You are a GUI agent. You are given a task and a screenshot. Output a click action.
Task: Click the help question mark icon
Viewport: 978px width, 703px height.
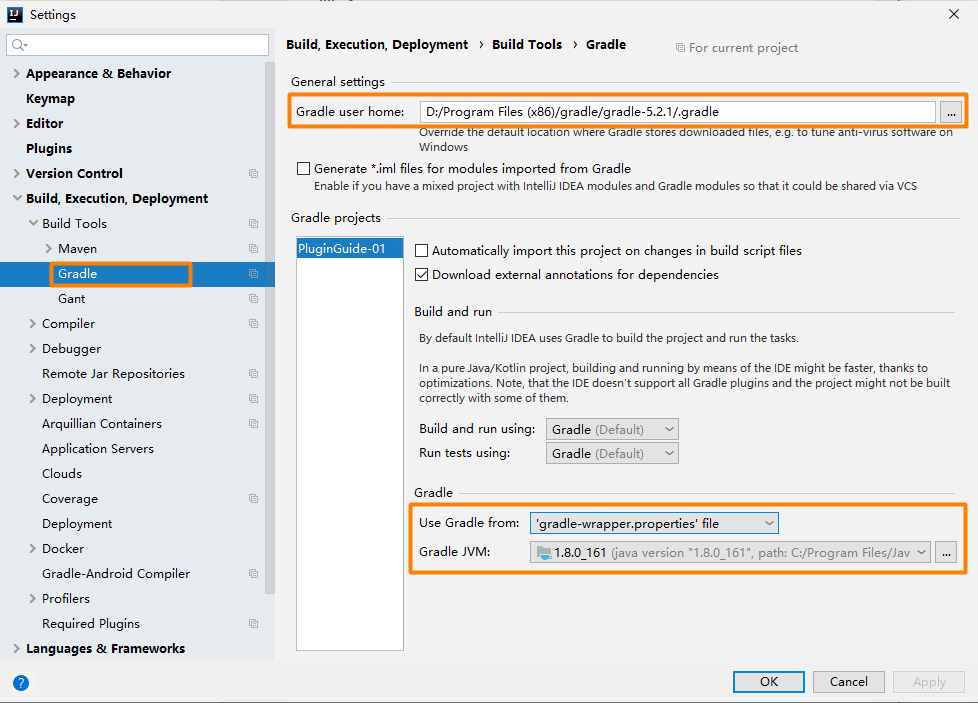tap(21, 683)
